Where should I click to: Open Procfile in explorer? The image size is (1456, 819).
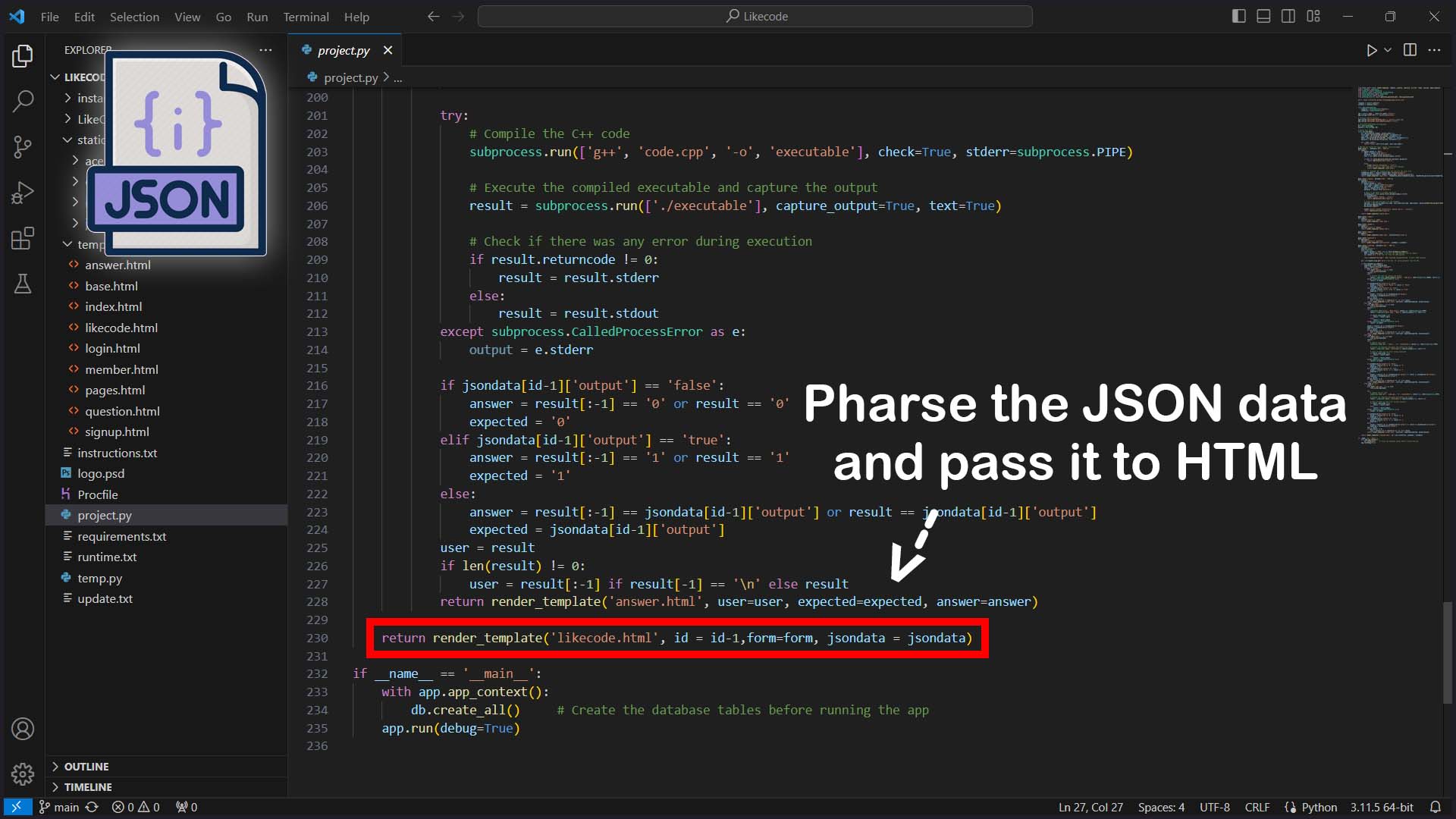pos(98,494)
